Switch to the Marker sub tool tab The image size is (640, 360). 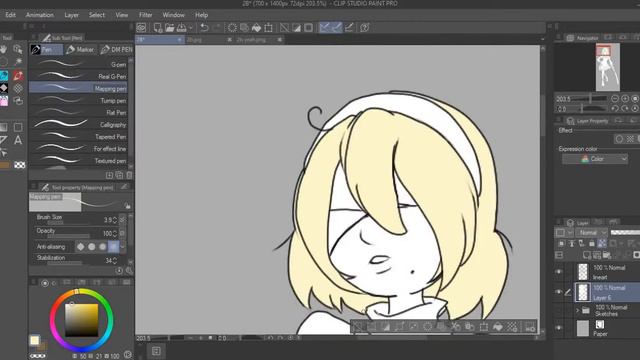pyautogui.click(x=80, y=49)
